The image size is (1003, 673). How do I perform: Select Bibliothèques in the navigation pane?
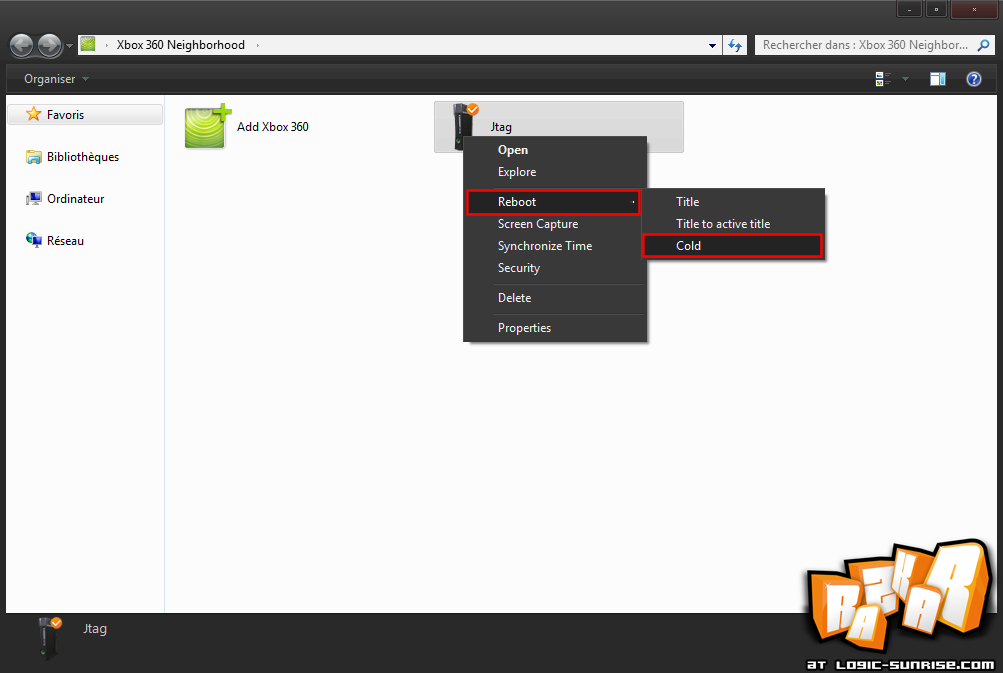[x=72, y=157]
